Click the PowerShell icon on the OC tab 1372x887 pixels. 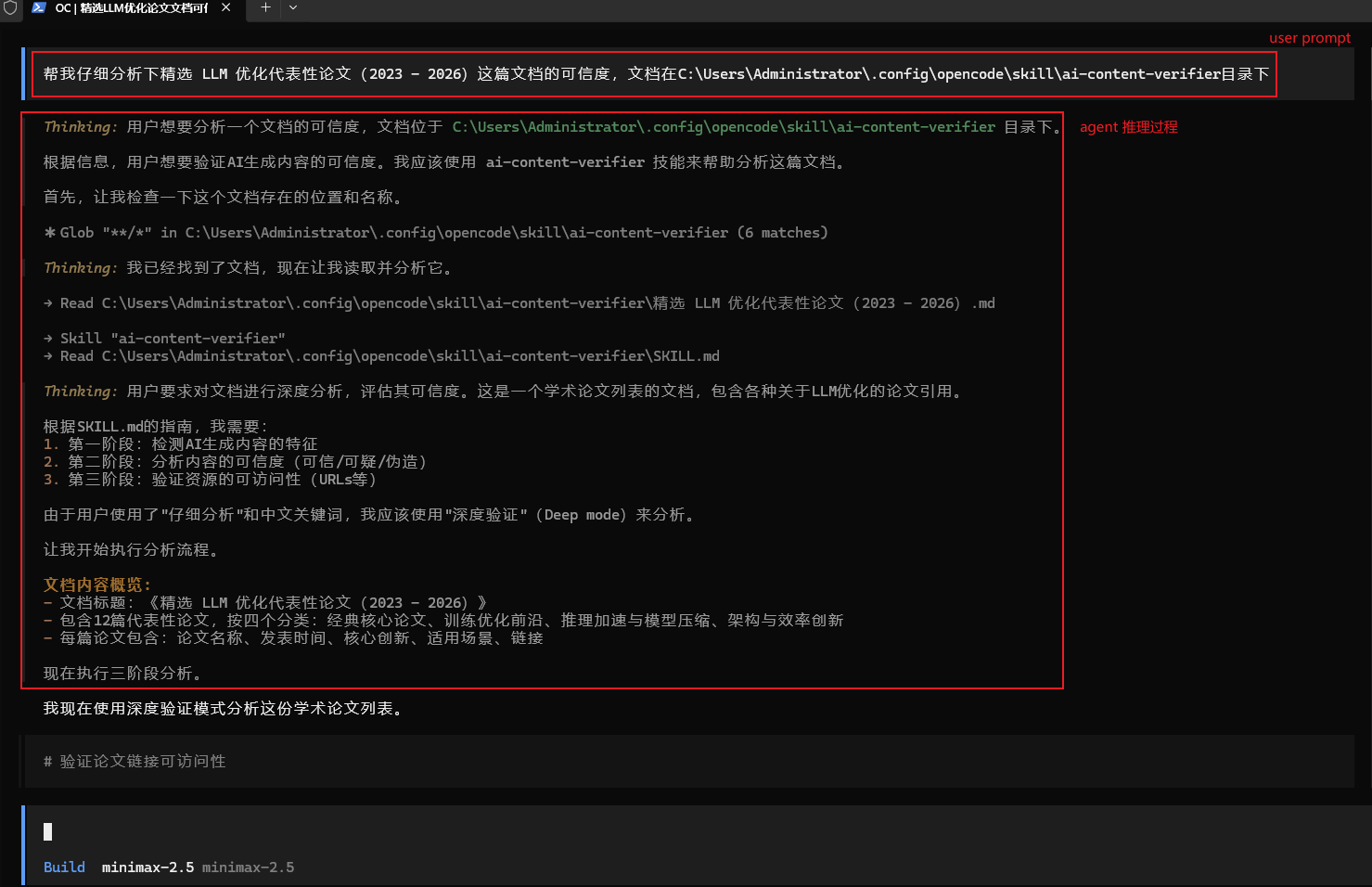39,7
